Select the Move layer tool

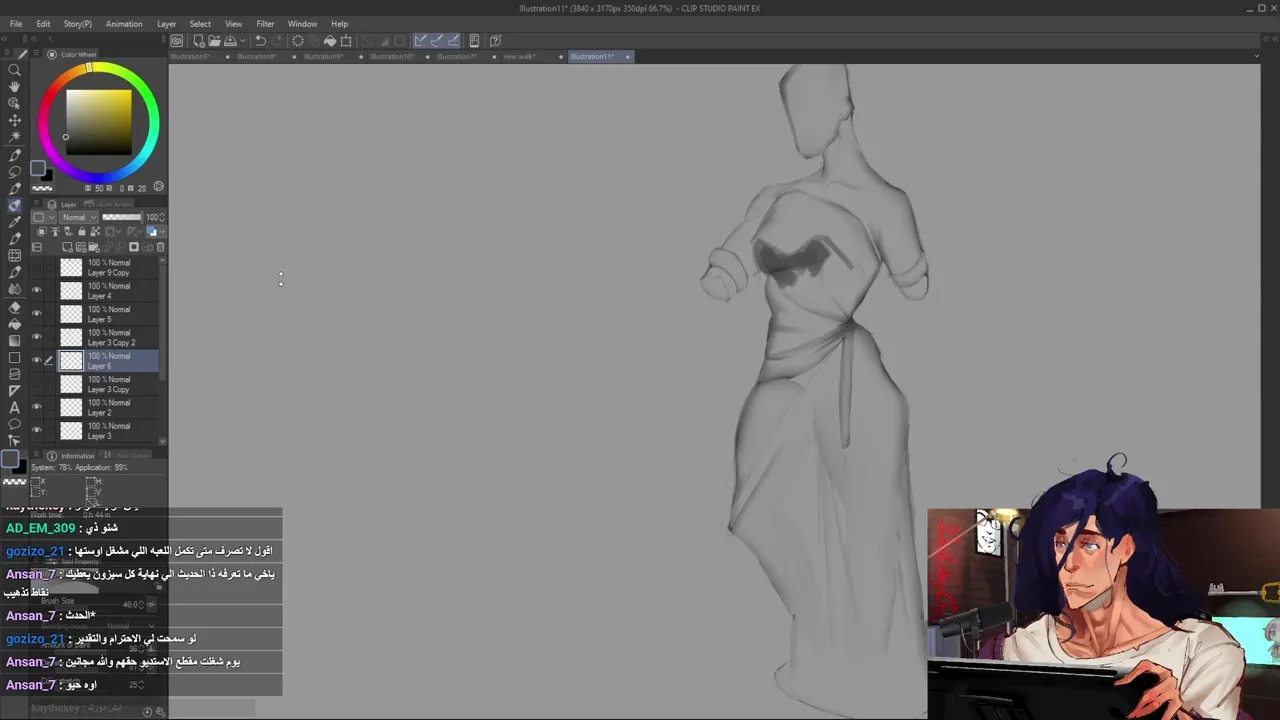[x=14, y=120]
